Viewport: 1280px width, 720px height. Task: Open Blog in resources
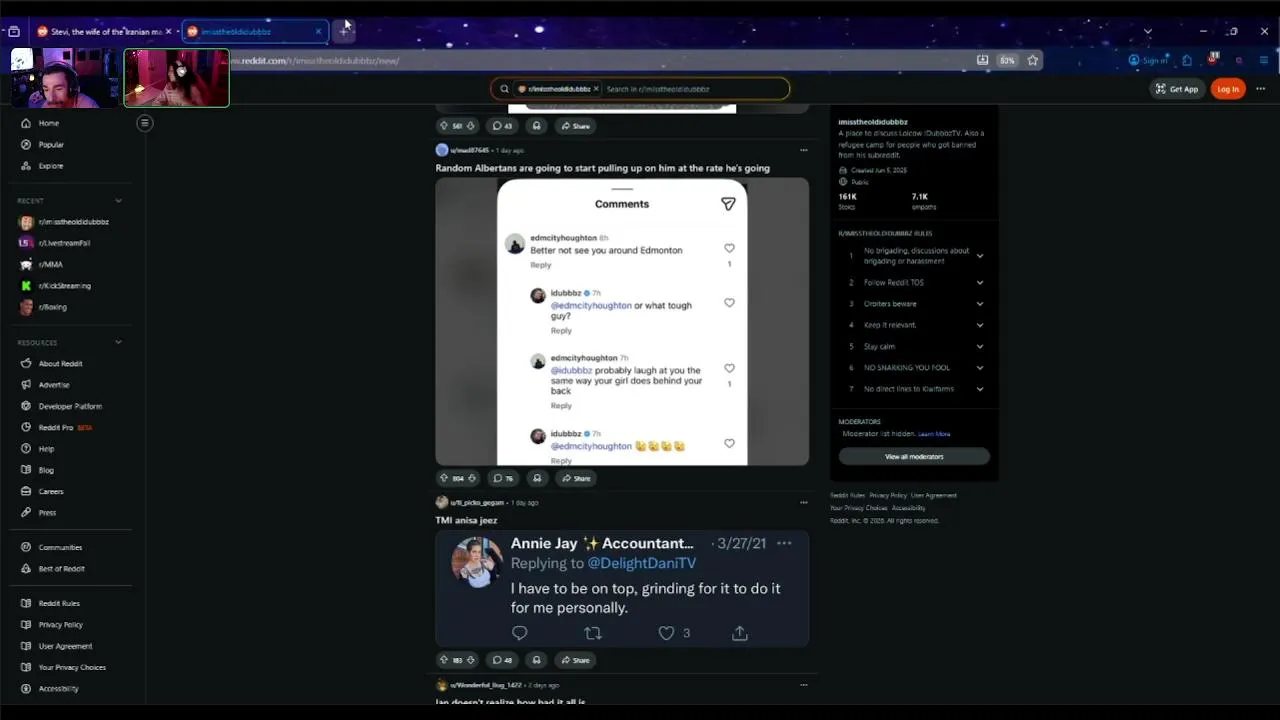(46, 470)
